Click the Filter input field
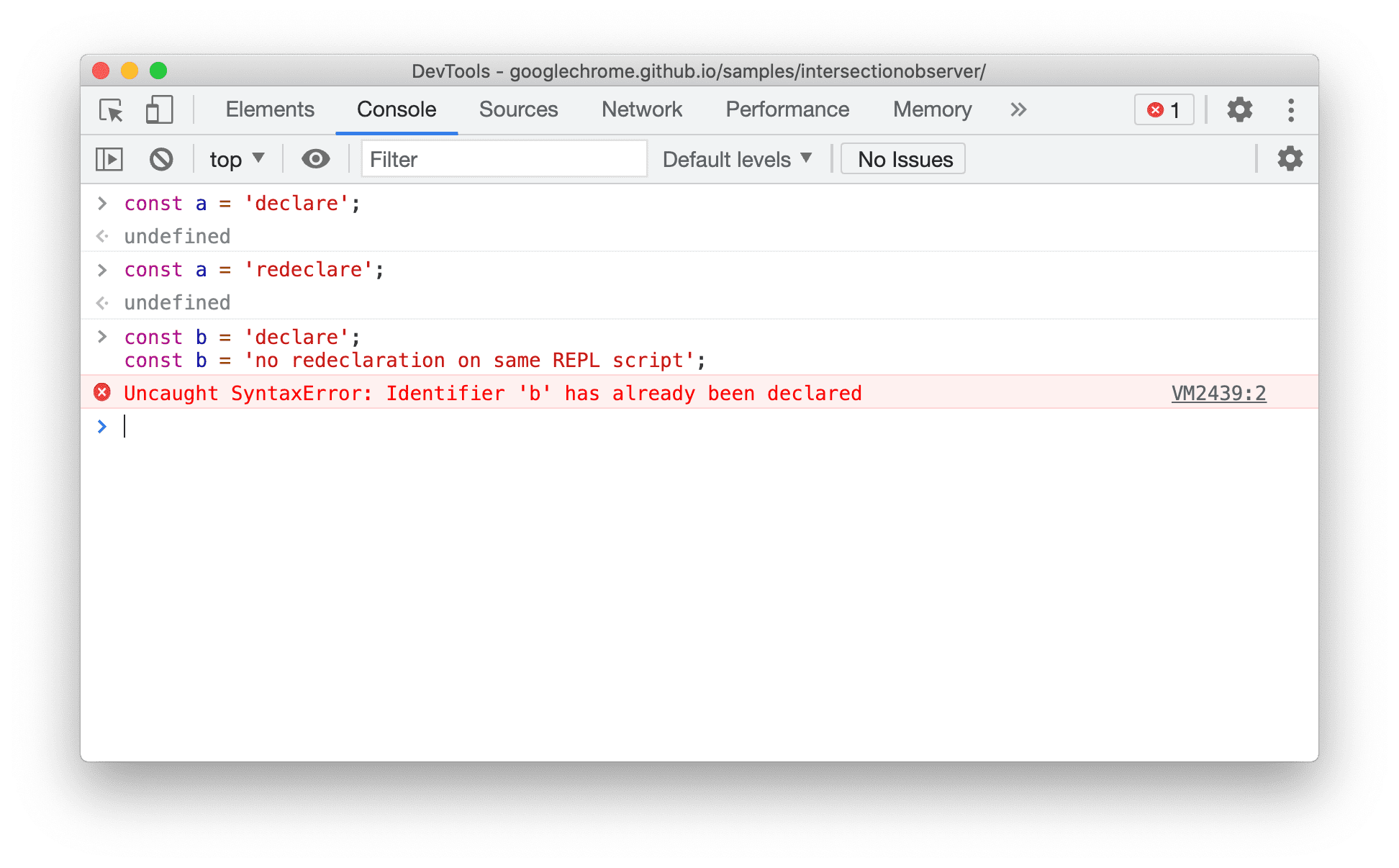 tap(501, 159)
